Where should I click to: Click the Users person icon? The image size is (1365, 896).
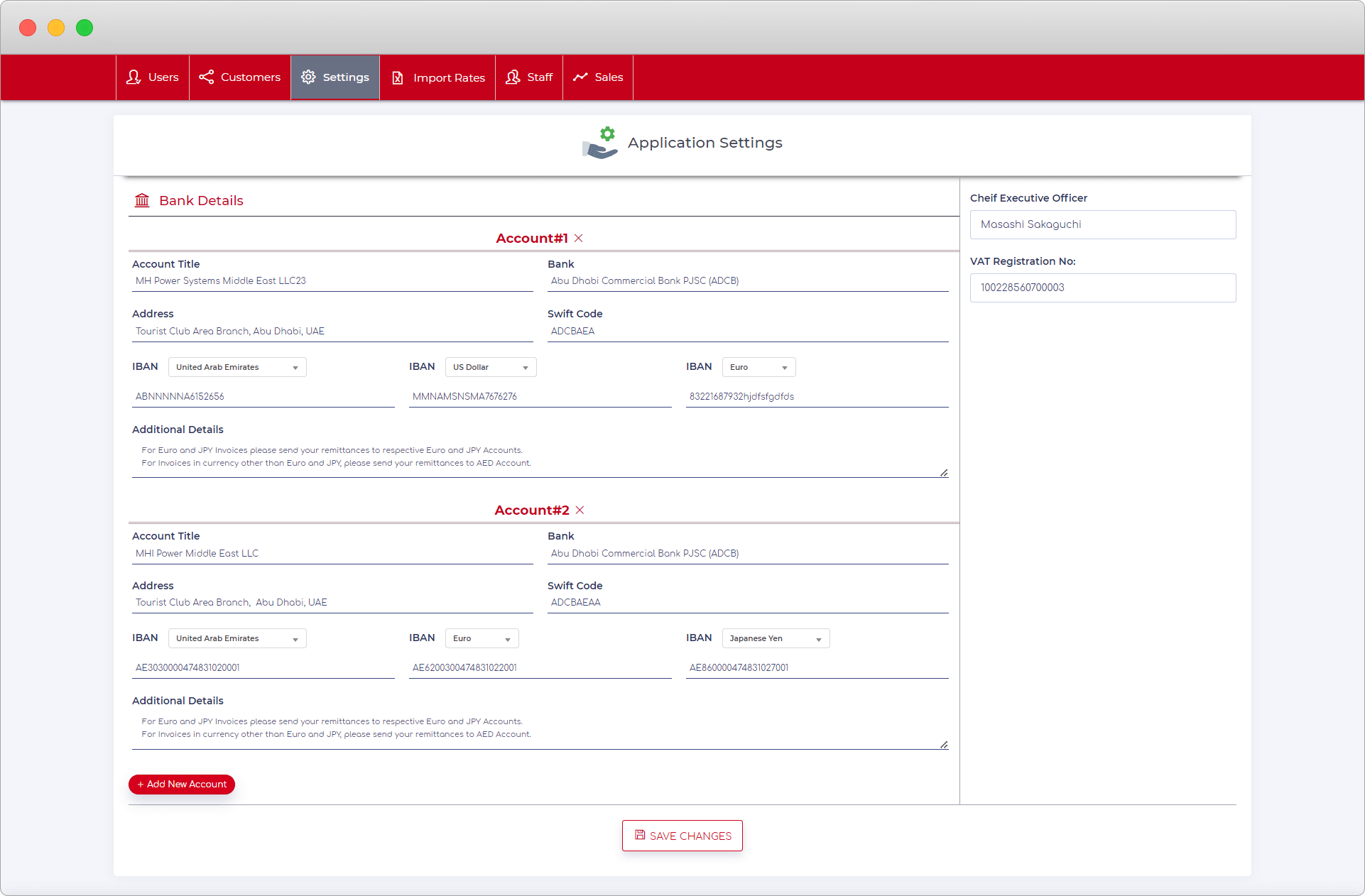(x=134, y=77)
